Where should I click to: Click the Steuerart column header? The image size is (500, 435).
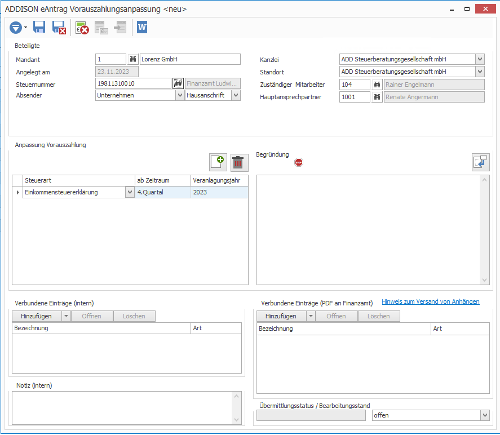point(79,180)
